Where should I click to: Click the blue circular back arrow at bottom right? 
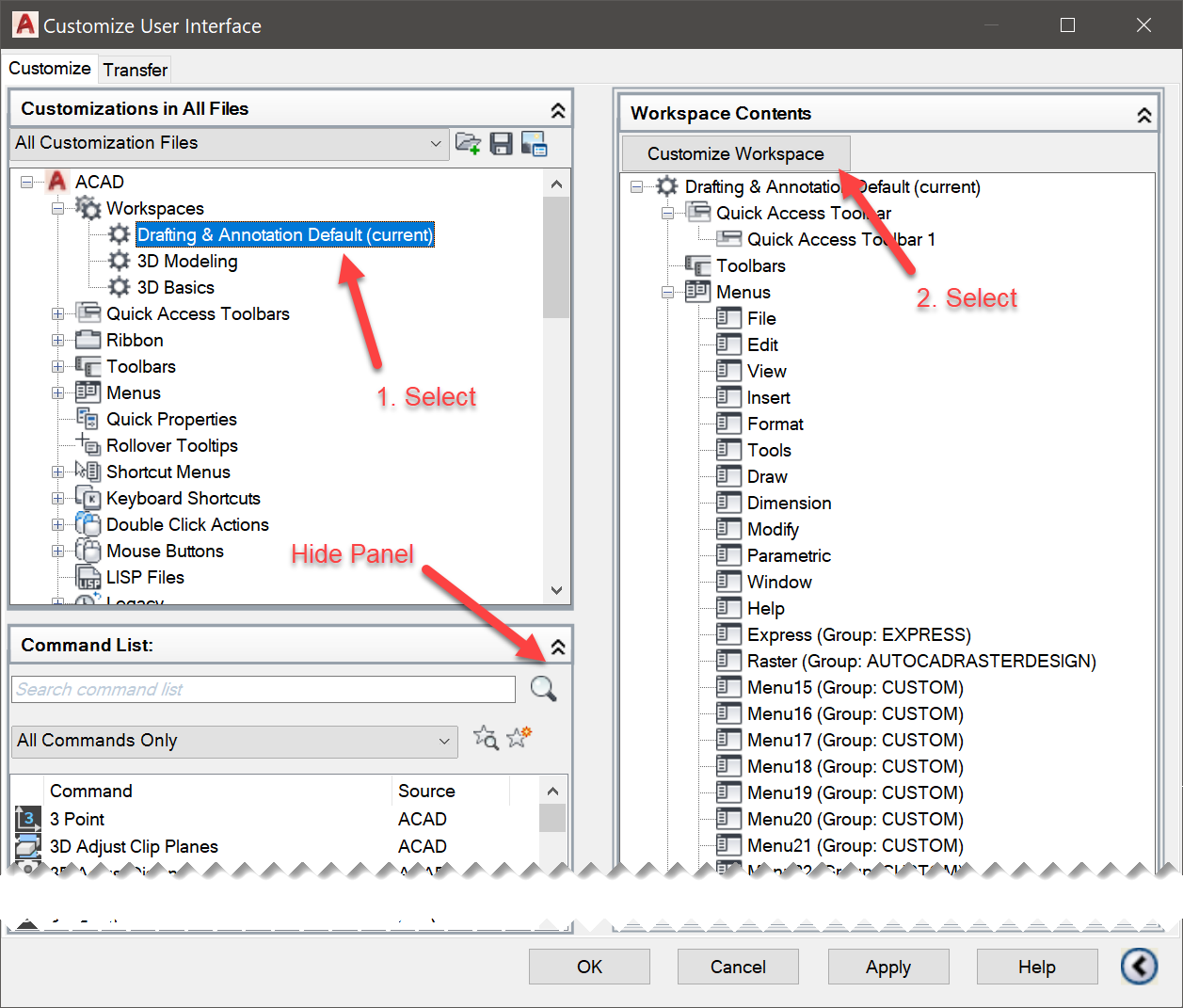pos(1139,967)
